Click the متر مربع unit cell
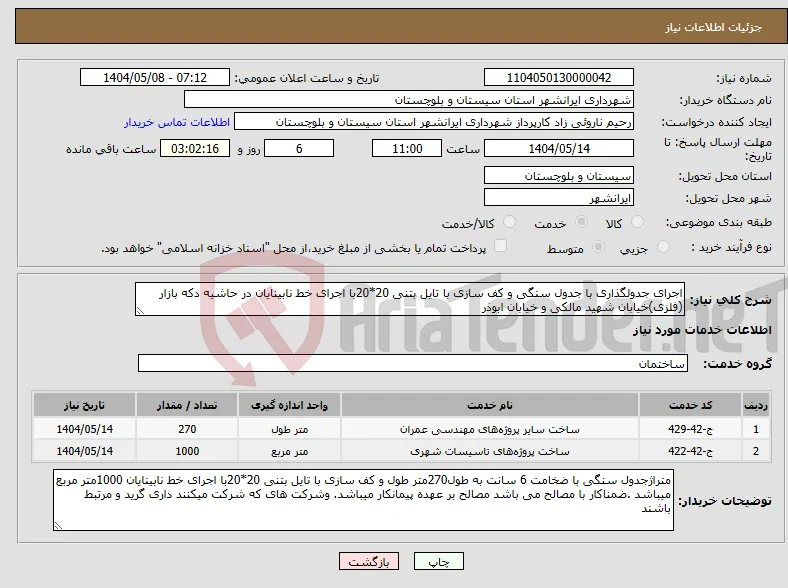Viewport: 788px width, 588px height. point(289,451)
